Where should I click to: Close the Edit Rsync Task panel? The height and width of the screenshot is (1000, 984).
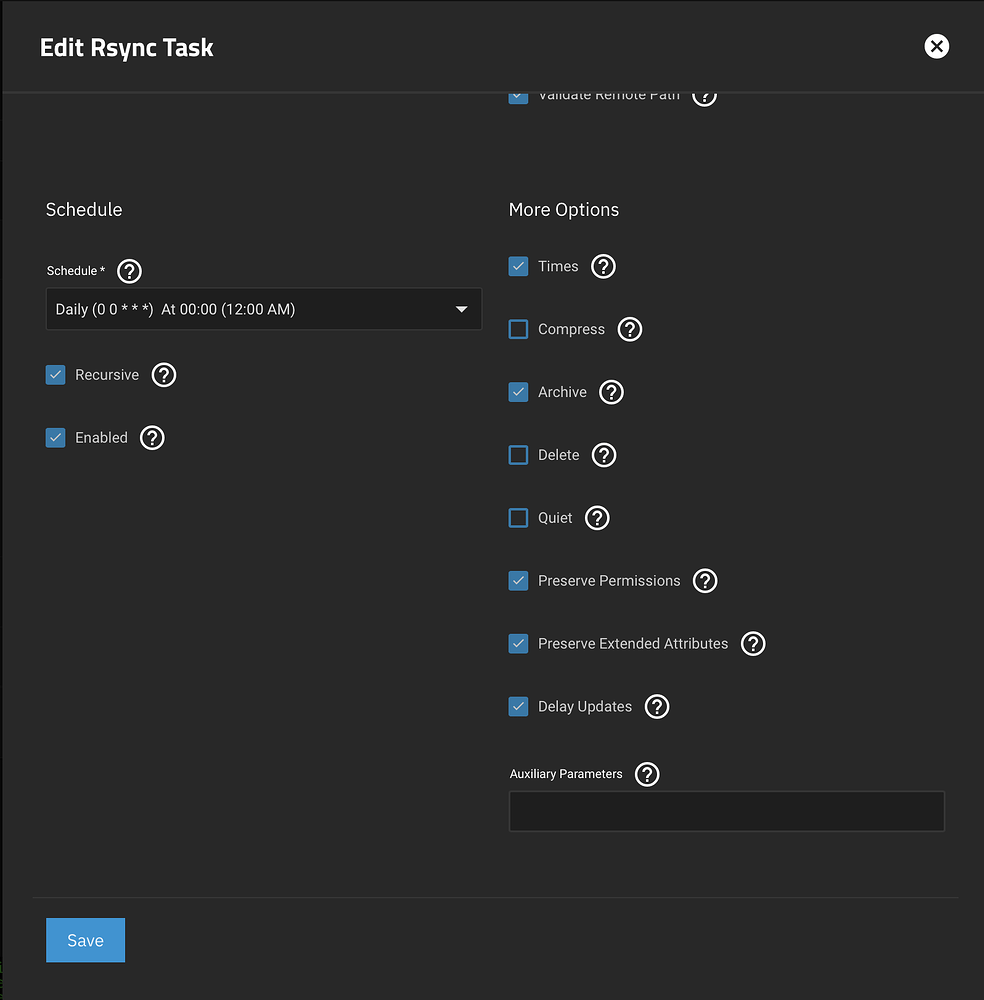(936, 46)
